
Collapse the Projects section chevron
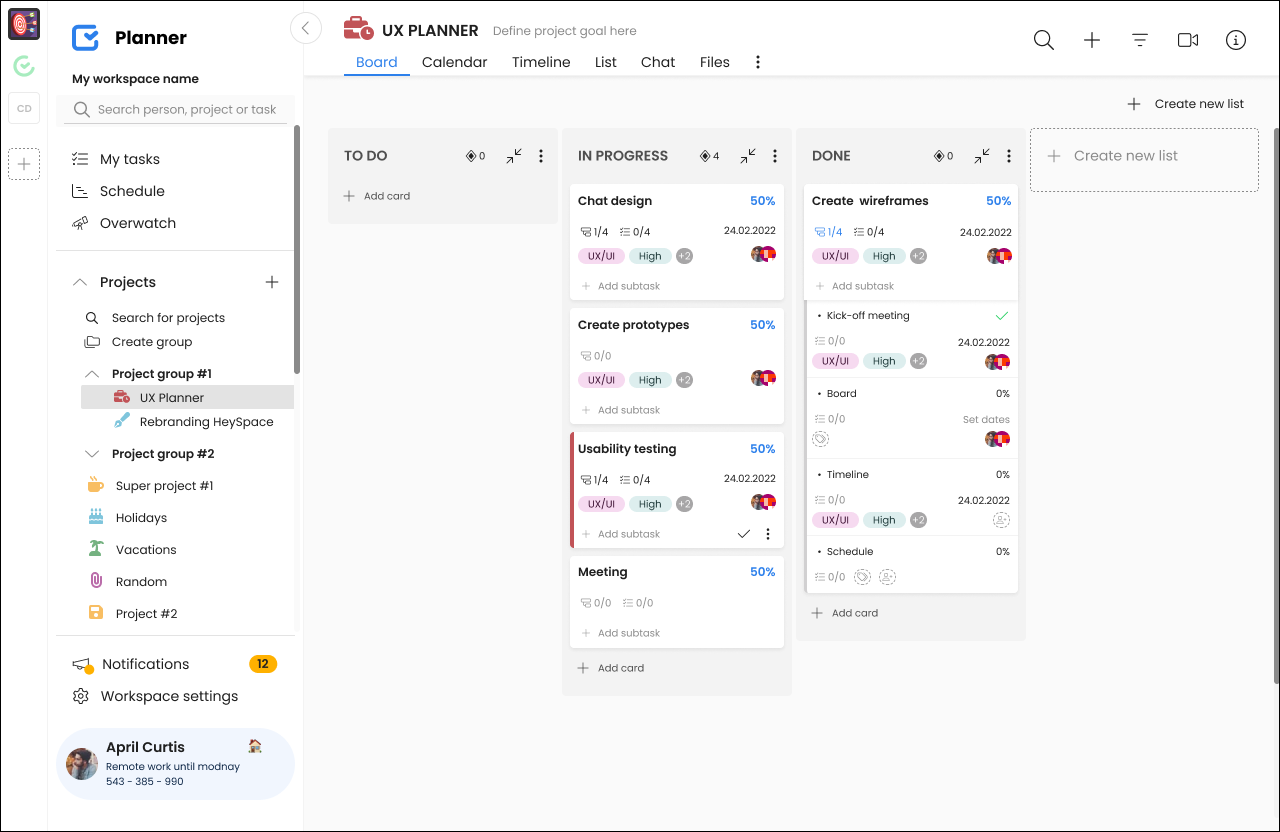pos(80,282)
